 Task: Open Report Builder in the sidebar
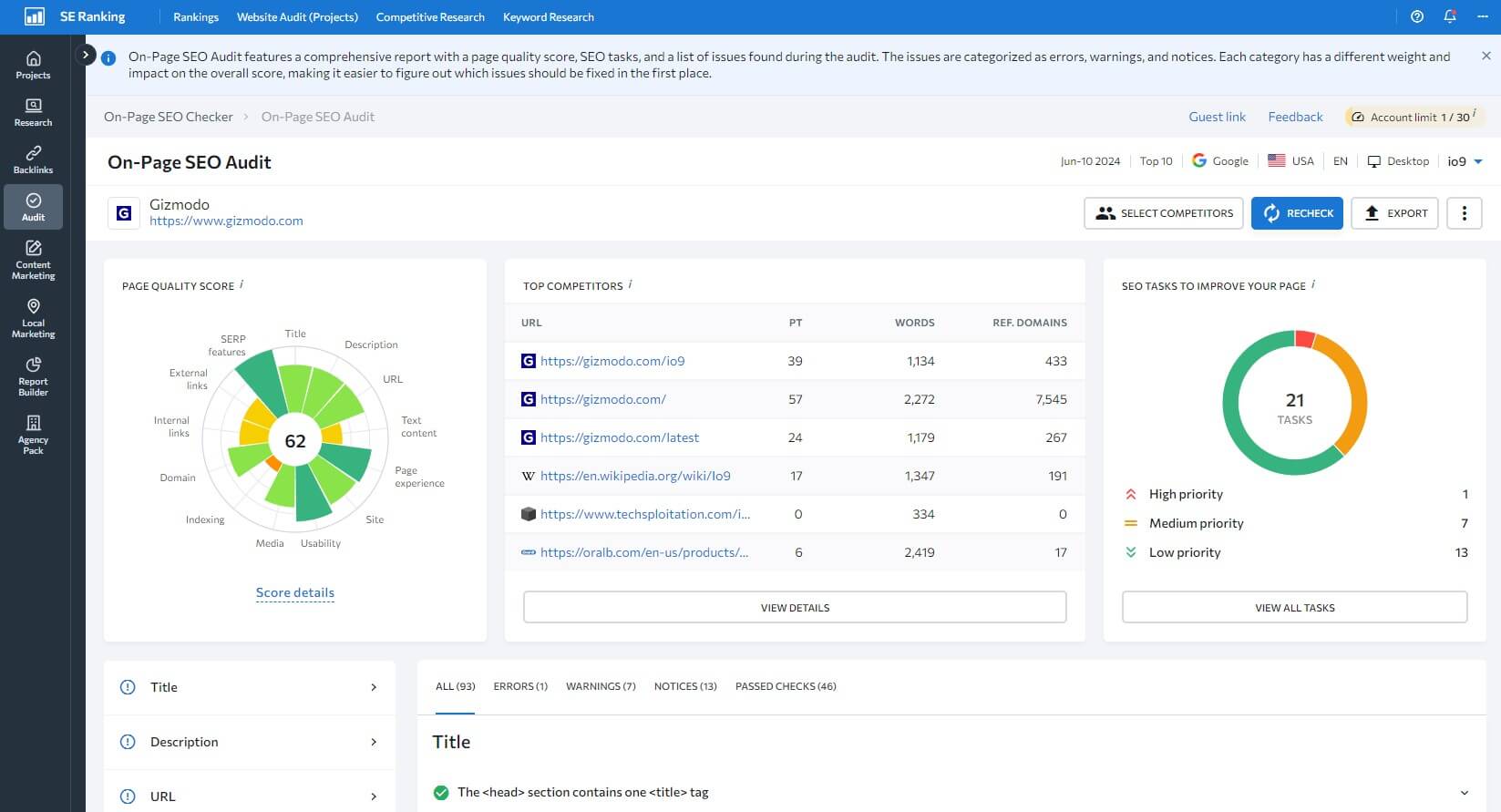33,376
